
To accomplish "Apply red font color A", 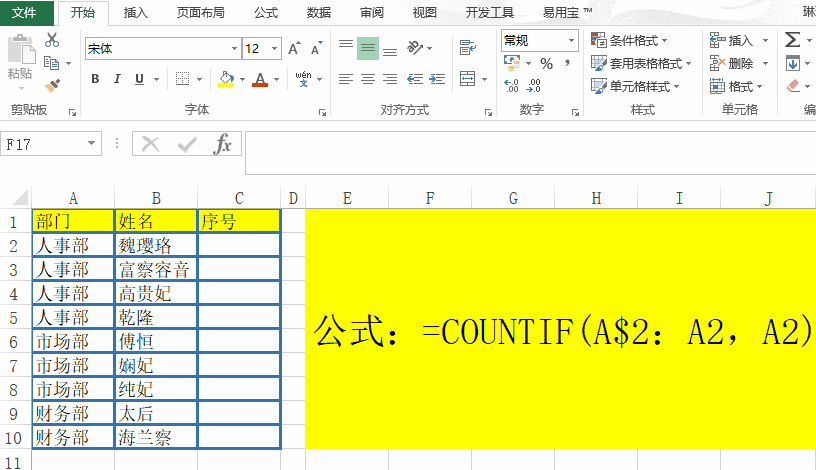I will pyautogui.click(x=260, y=79).
